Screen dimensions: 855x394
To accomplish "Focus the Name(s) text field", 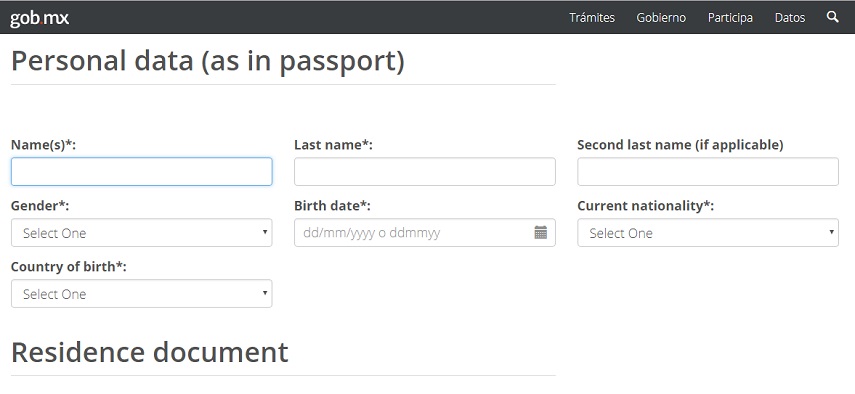I will 142,172.
